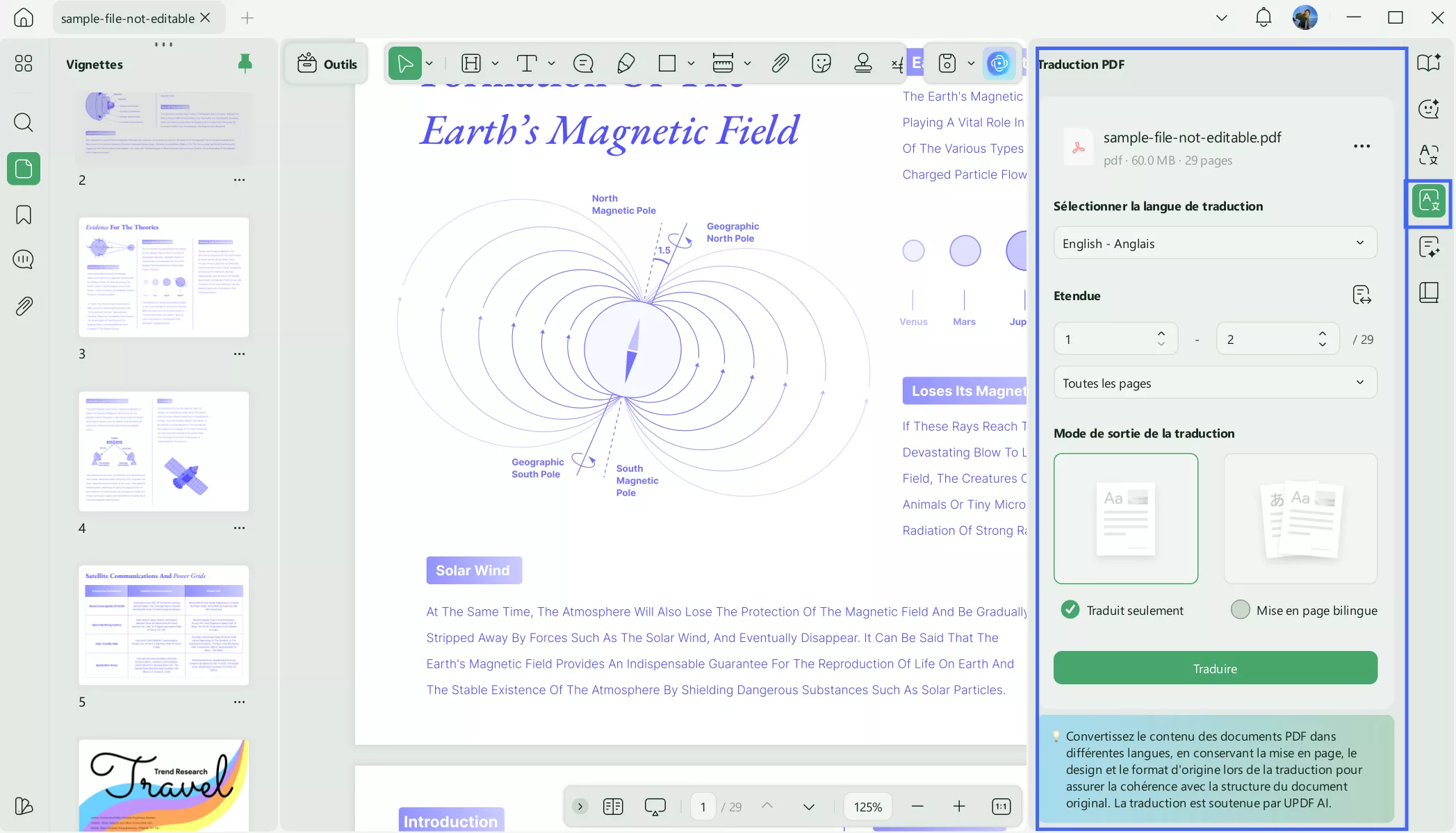Open the search panel in left sidebar
Screen dimensions: 1456x833
pyautogui.click(x=24, y=122)
